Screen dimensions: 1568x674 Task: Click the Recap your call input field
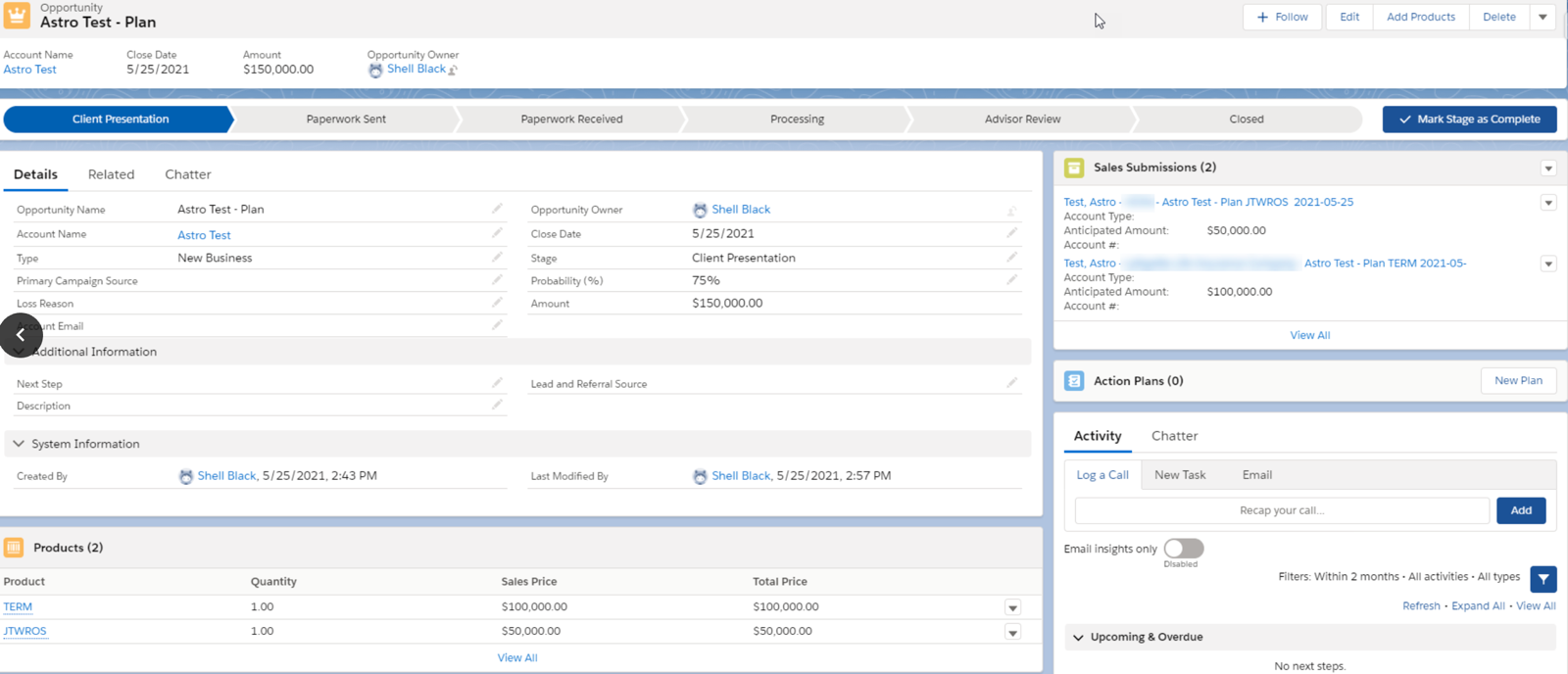click(1281, 510)
